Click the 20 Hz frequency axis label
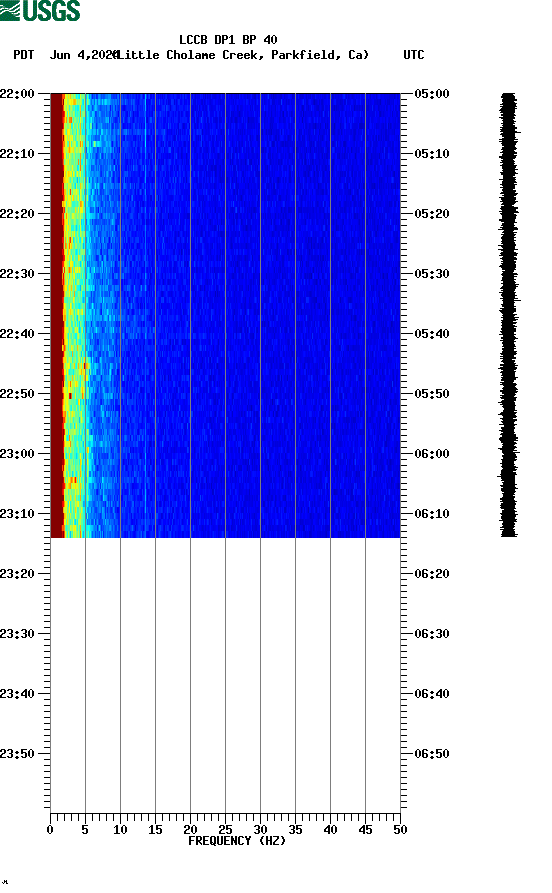 (x=190, y=830)
